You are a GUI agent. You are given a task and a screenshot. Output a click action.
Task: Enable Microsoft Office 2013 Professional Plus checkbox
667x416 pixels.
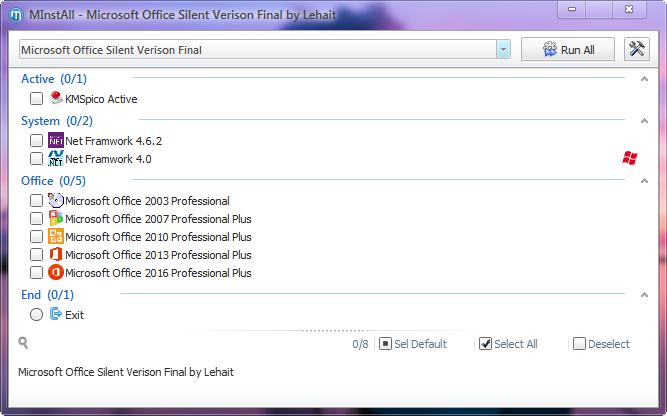[37, 254]
